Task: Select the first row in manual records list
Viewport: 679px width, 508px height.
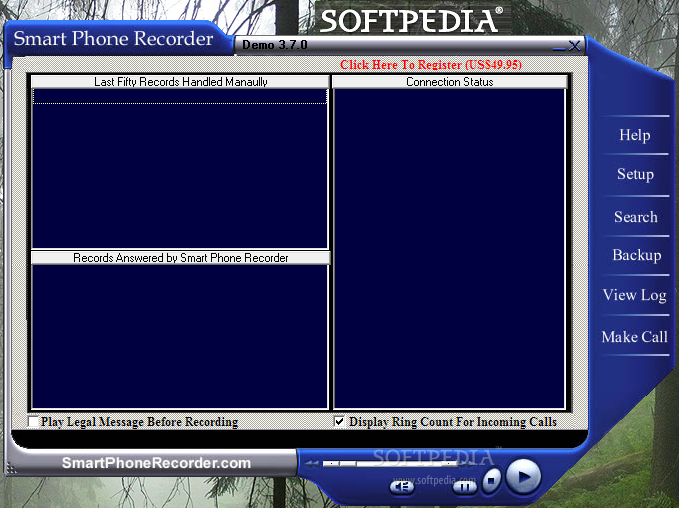Action: (180, 97)
